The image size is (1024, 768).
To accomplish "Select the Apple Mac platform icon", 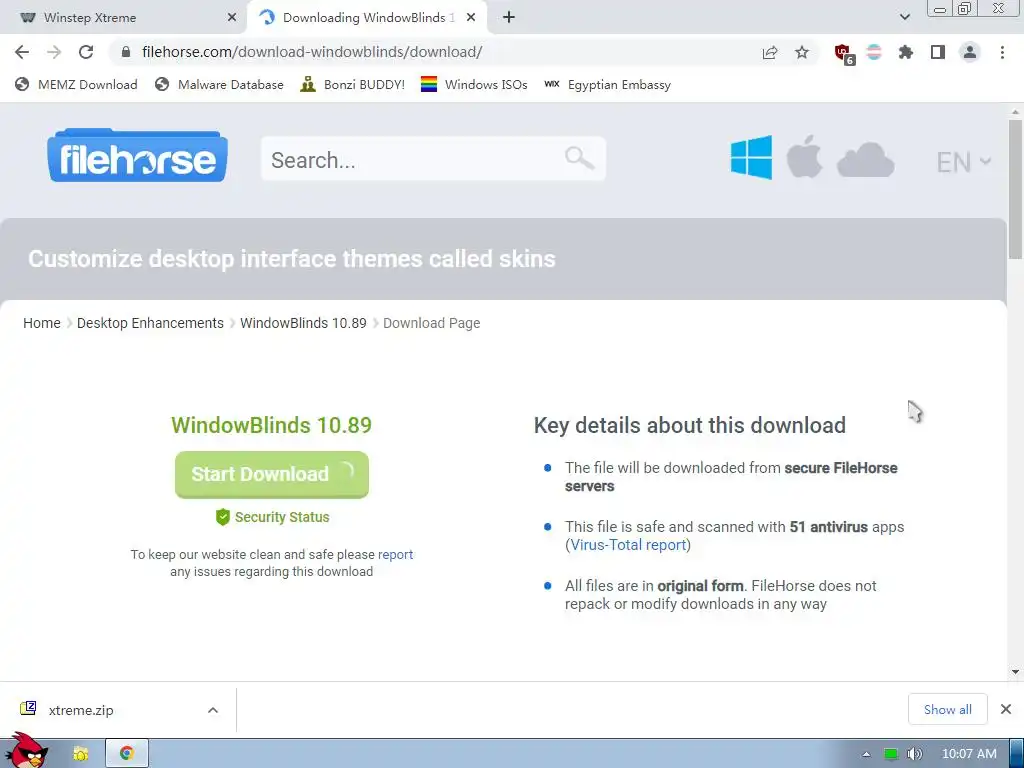I will point(804,157).
